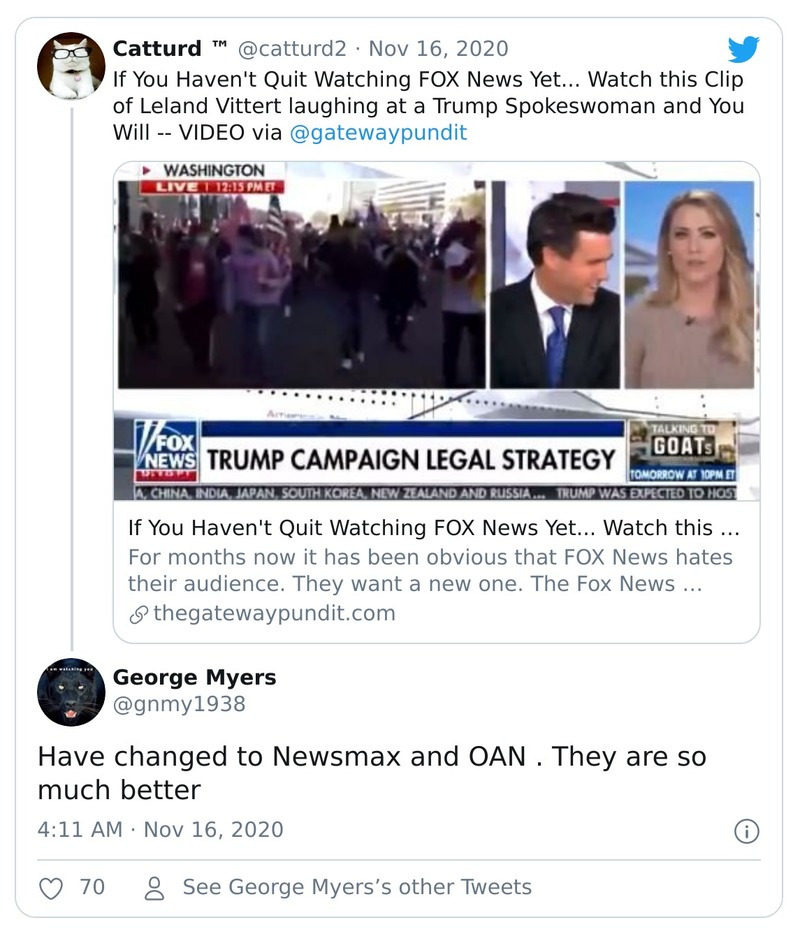See George Myers's other Tweets
Viewport: 800px width, 934px height.
click(357, 887)
